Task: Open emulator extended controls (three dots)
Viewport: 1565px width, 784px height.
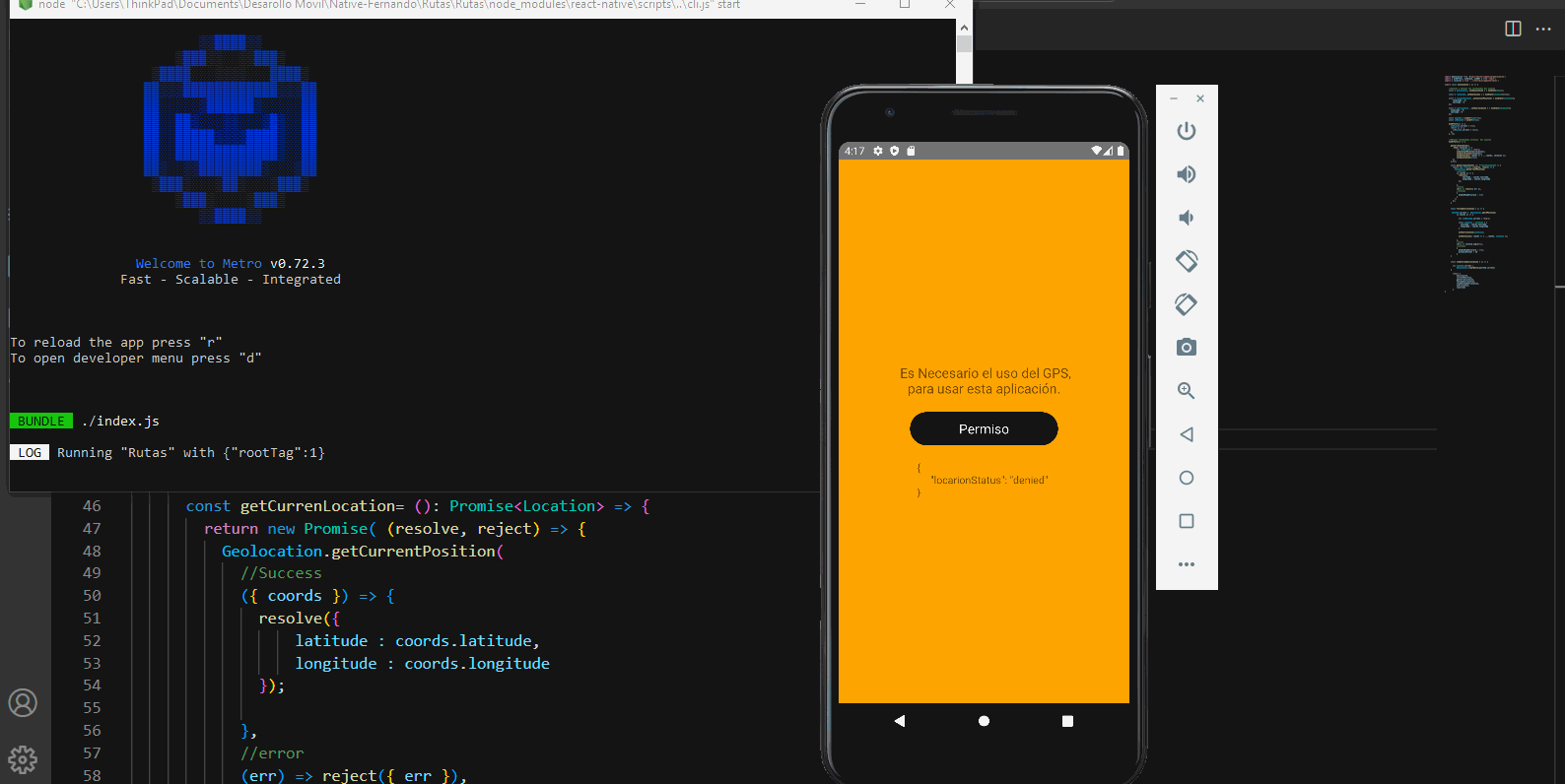Action: coord(1187,564)
